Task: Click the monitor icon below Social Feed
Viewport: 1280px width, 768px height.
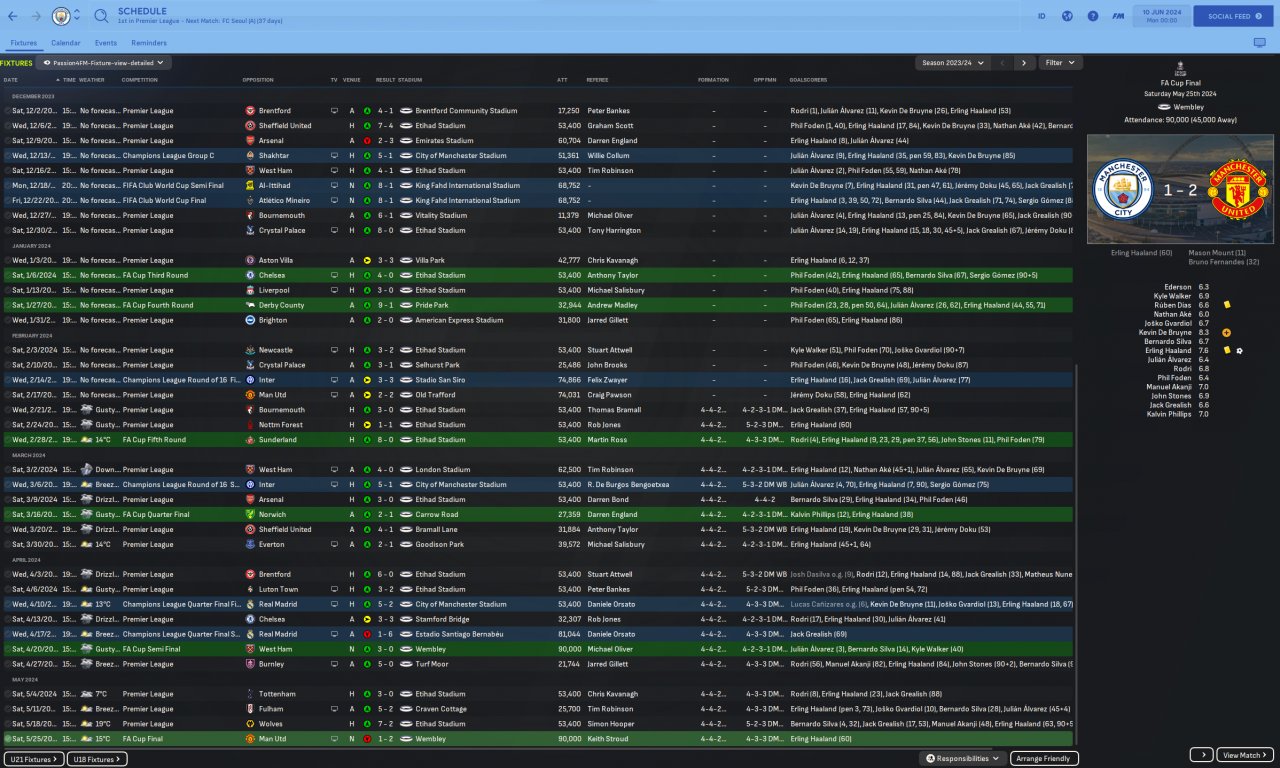Action: [1259, 43]
